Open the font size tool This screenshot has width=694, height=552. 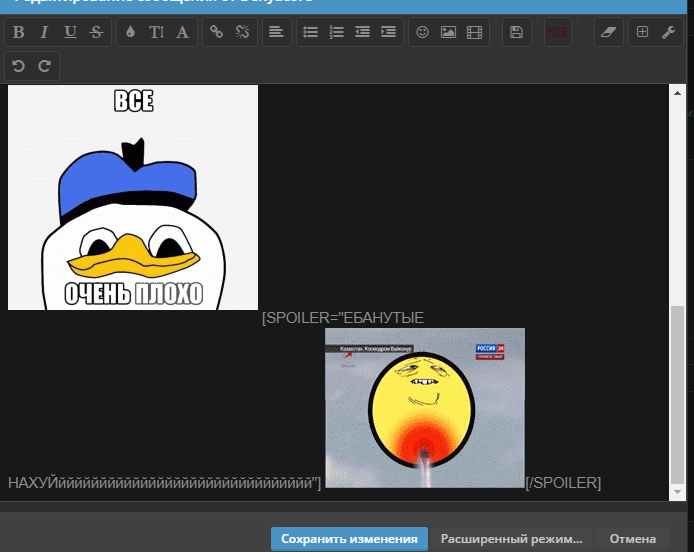pos(156,32)
